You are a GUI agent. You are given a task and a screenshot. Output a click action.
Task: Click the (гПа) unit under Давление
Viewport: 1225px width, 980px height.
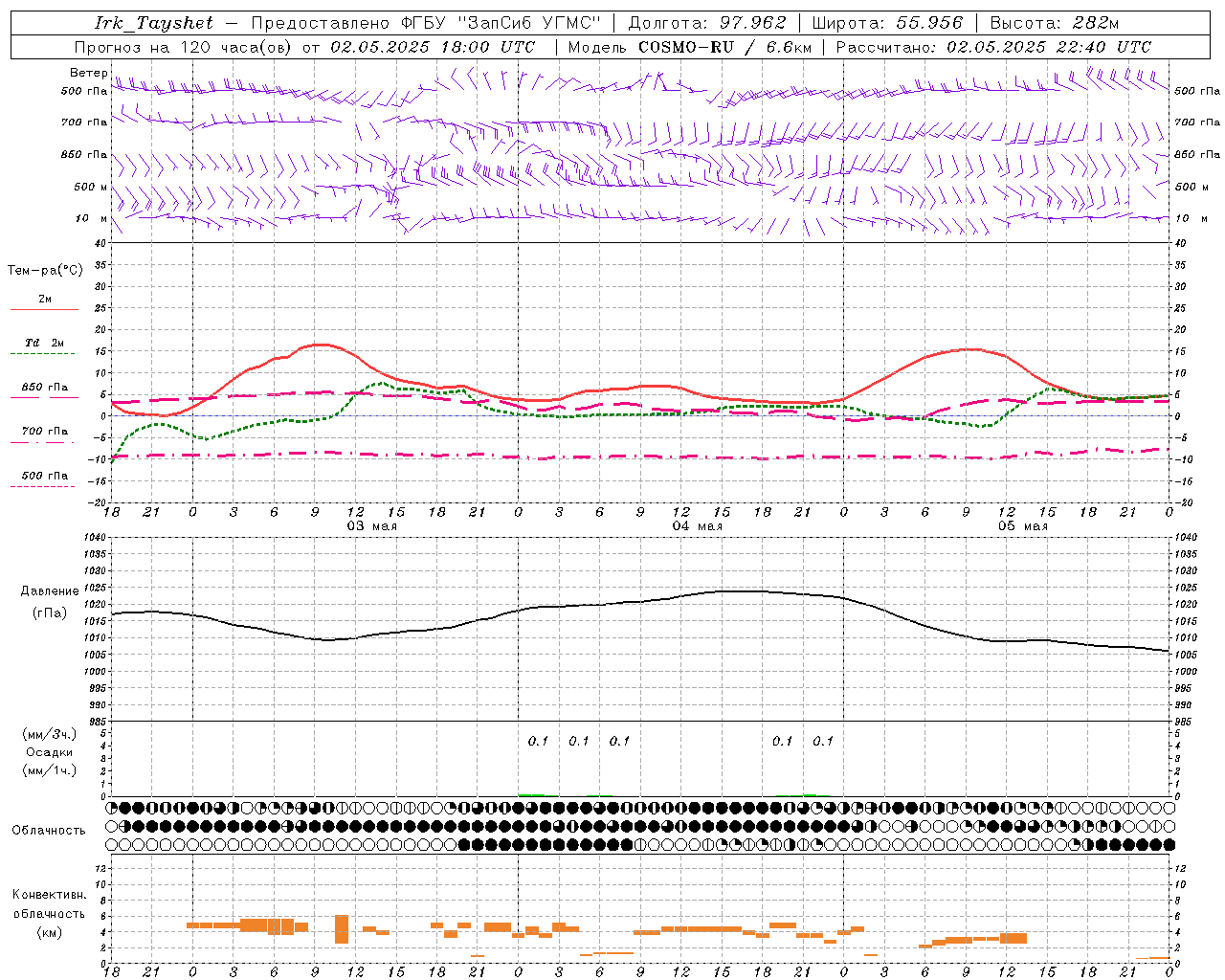(50, 612)
